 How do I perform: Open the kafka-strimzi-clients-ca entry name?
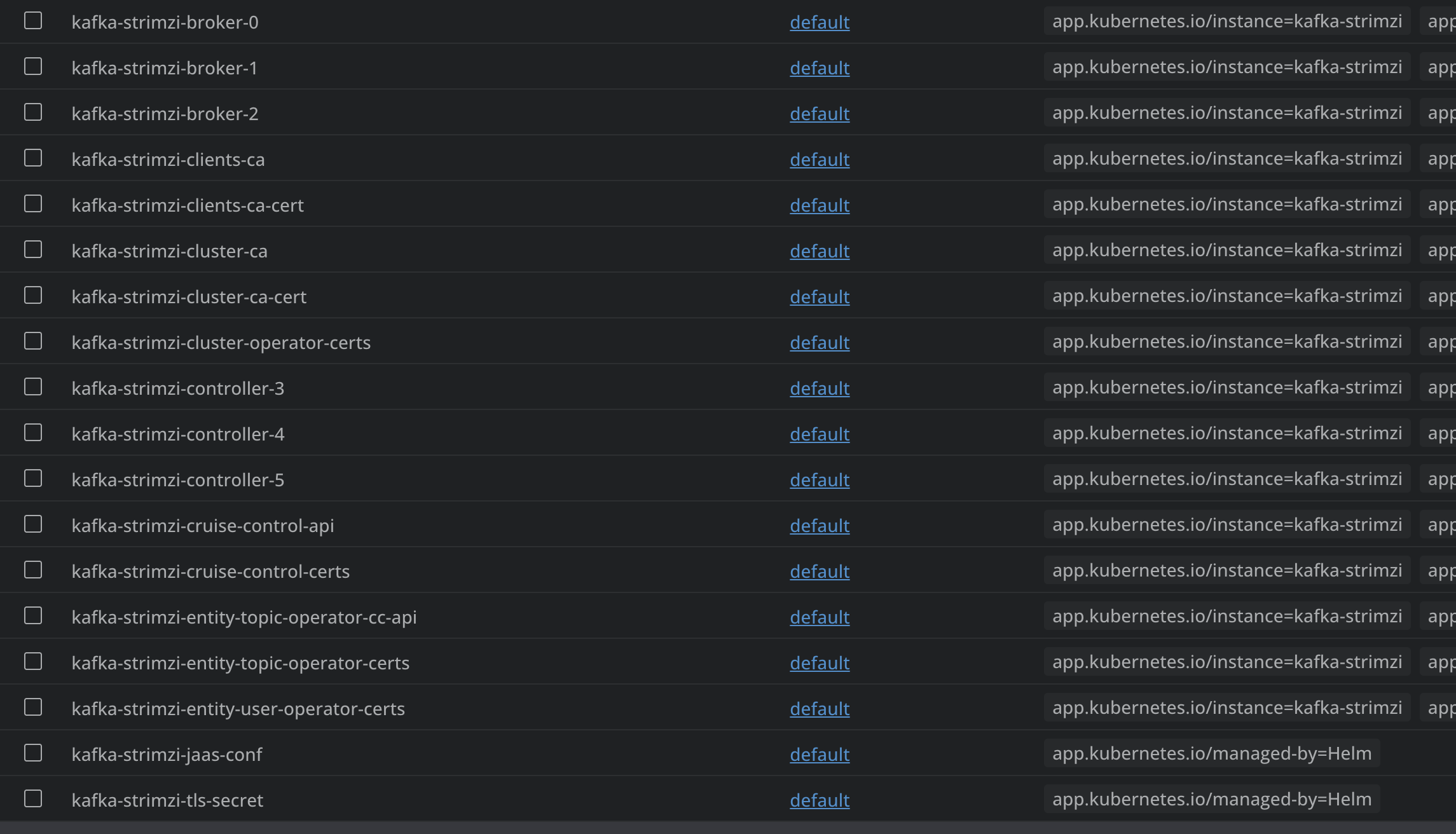[168, 160]
